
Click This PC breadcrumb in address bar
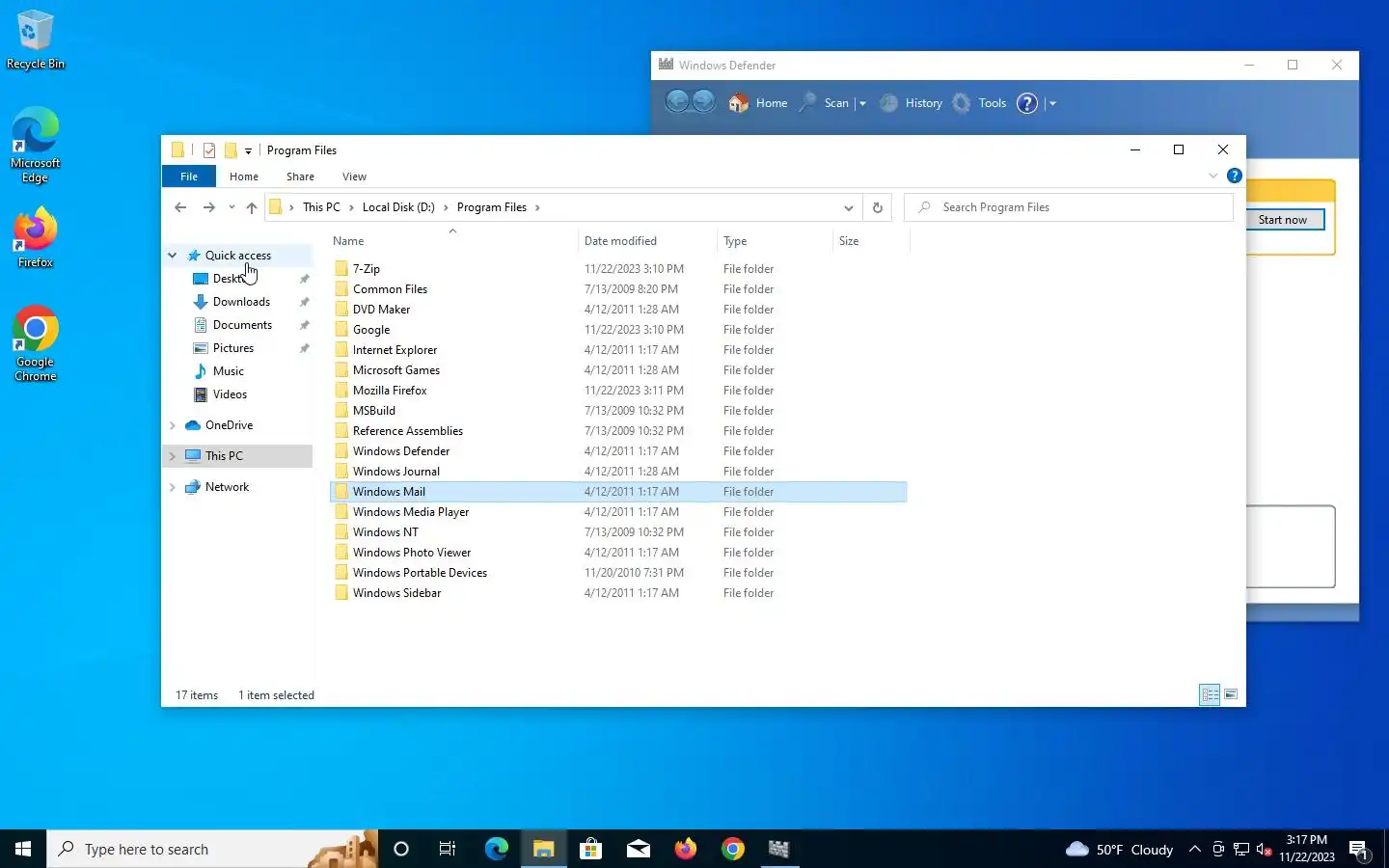[x=321, y=207]
